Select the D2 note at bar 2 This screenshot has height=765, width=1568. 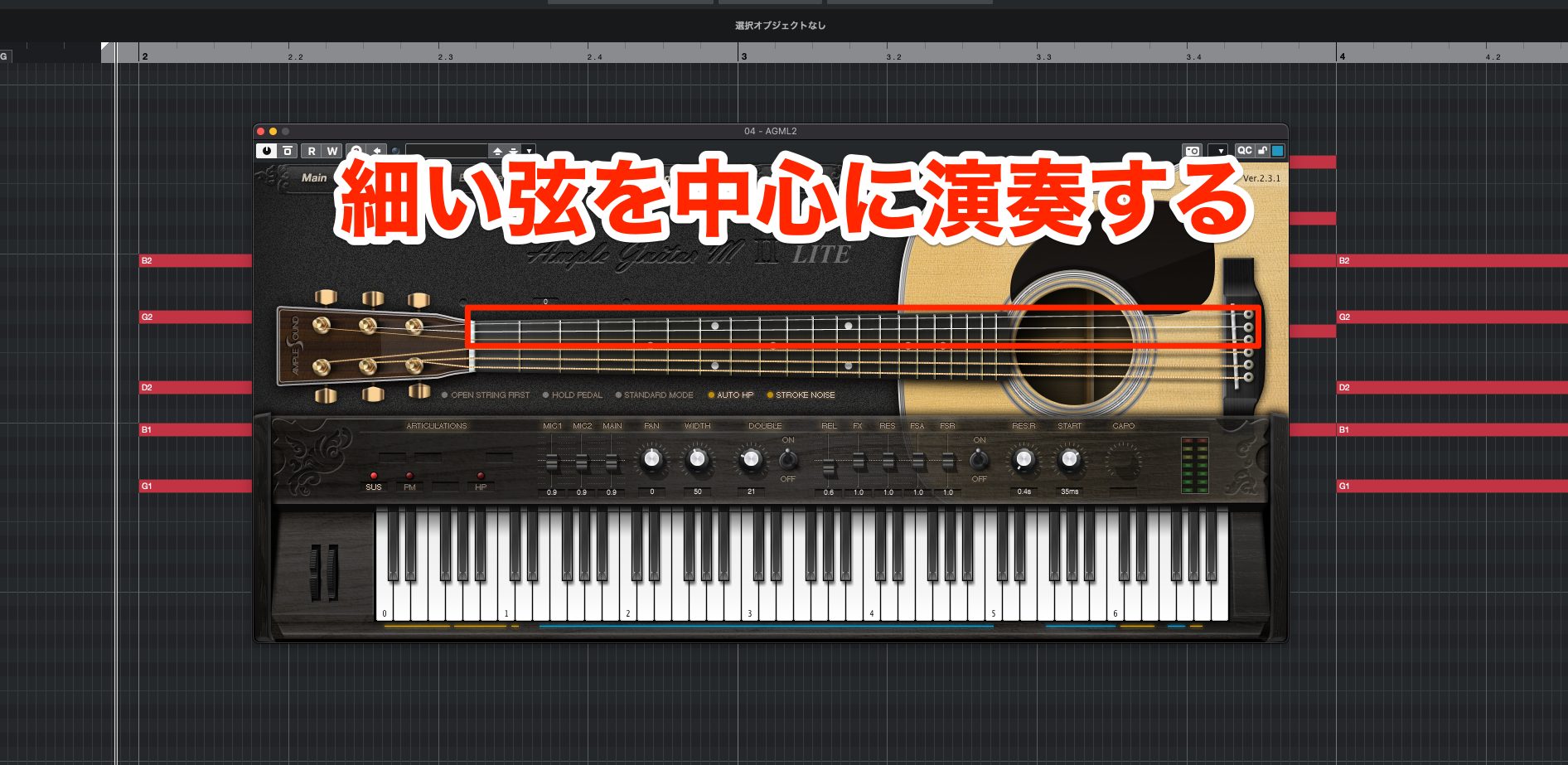[x=196, y=387]
